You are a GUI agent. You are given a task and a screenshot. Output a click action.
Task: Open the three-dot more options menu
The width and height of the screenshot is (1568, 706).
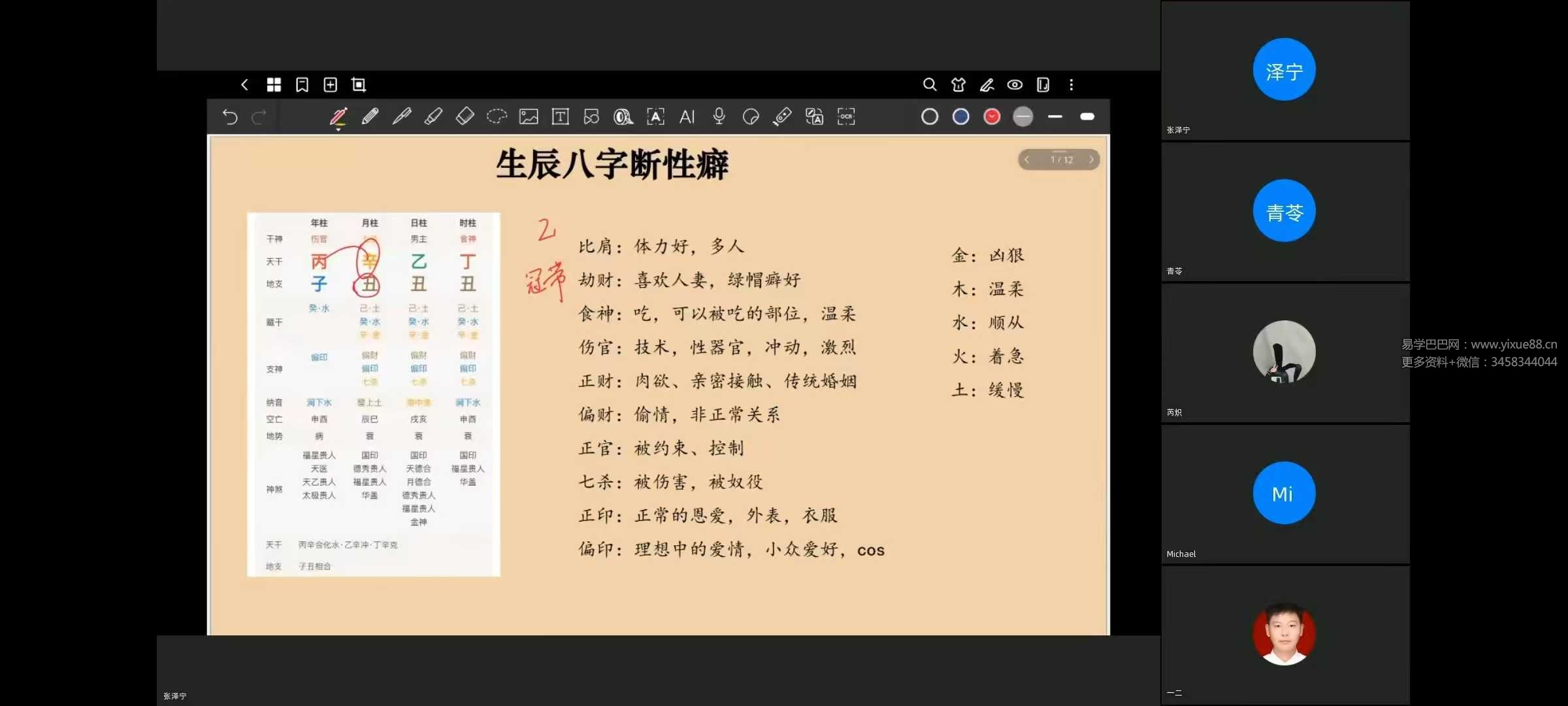[1071, 85]
